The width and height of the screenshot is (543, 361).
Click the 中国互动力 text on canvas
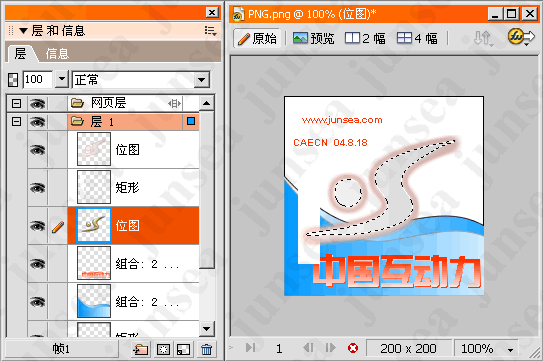pos(398,272)
